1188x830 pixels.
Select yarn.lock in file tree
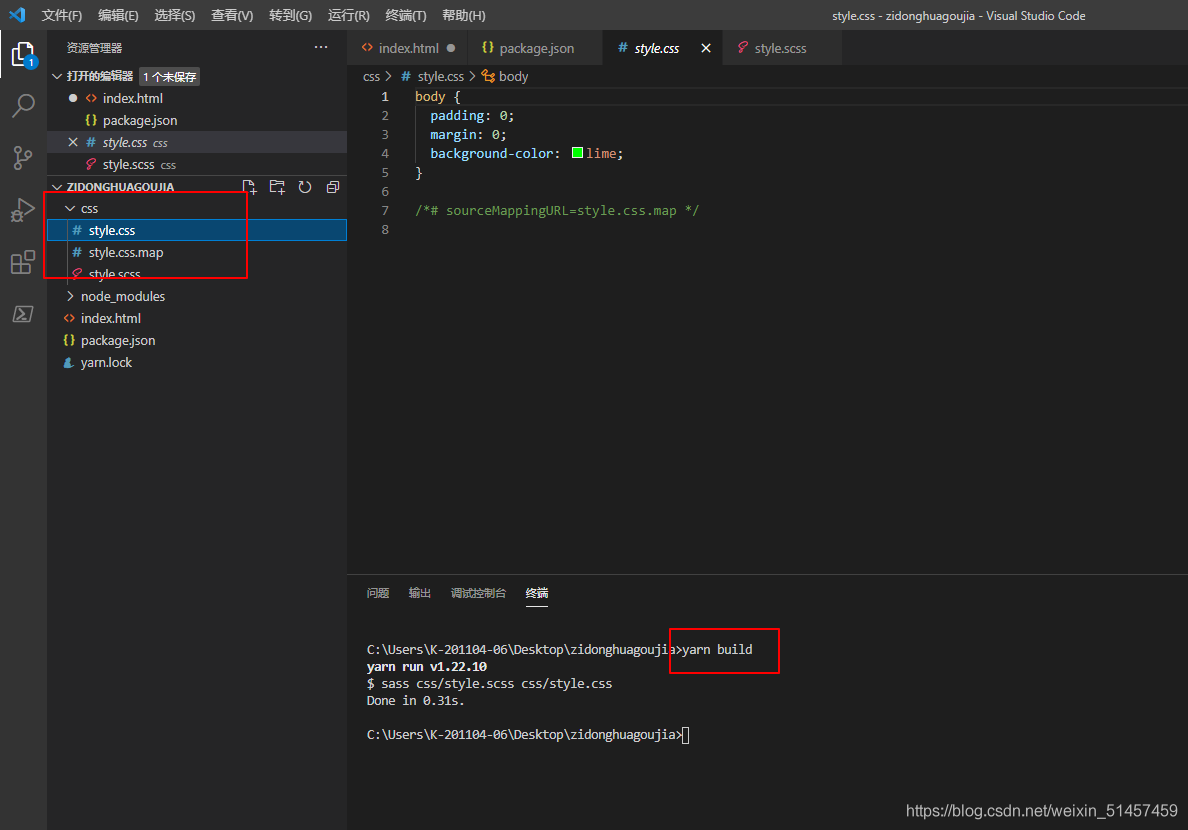197,362
